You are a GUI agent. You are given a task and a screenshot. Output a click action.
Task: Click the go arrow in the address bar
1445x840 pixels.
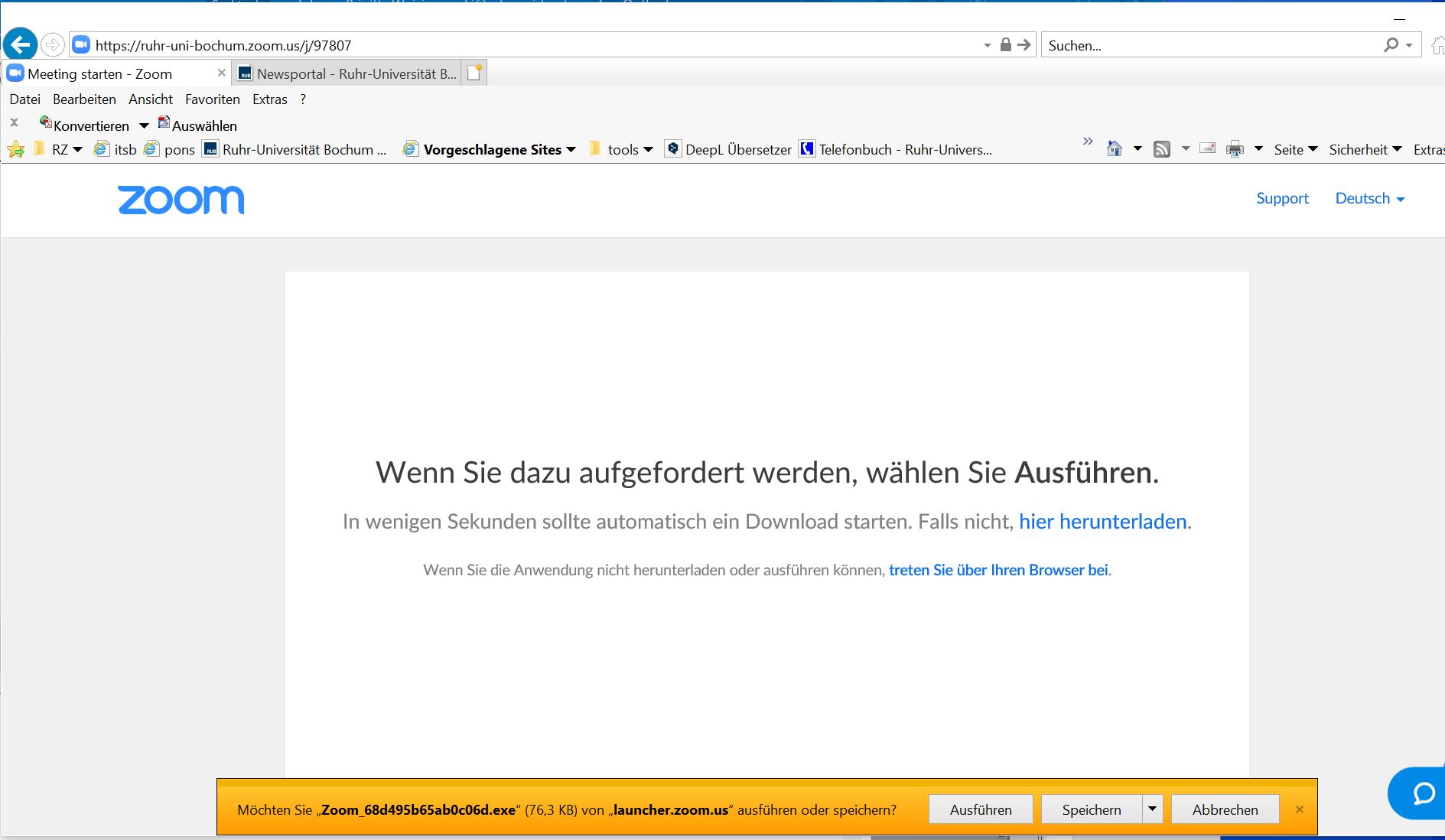pyautogui.click(x=1024, y=45)
